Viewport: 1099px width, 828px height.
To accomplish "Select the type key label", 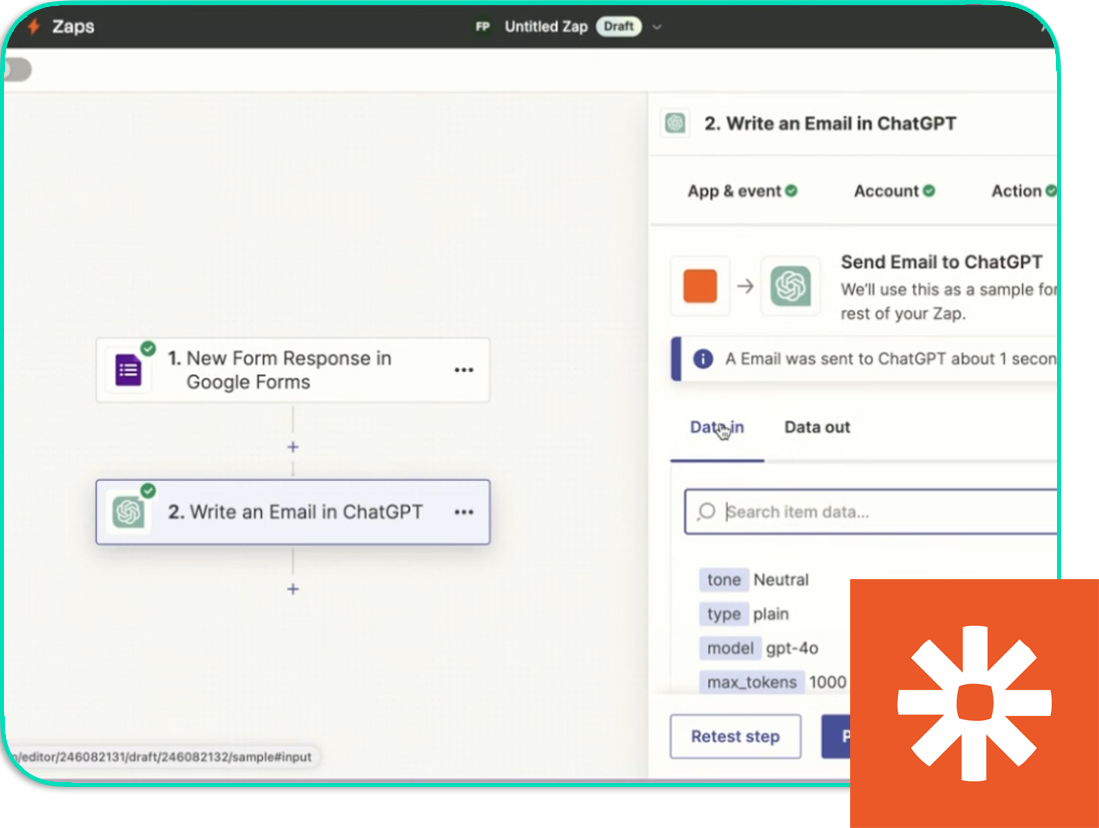I will coord(723,614).
